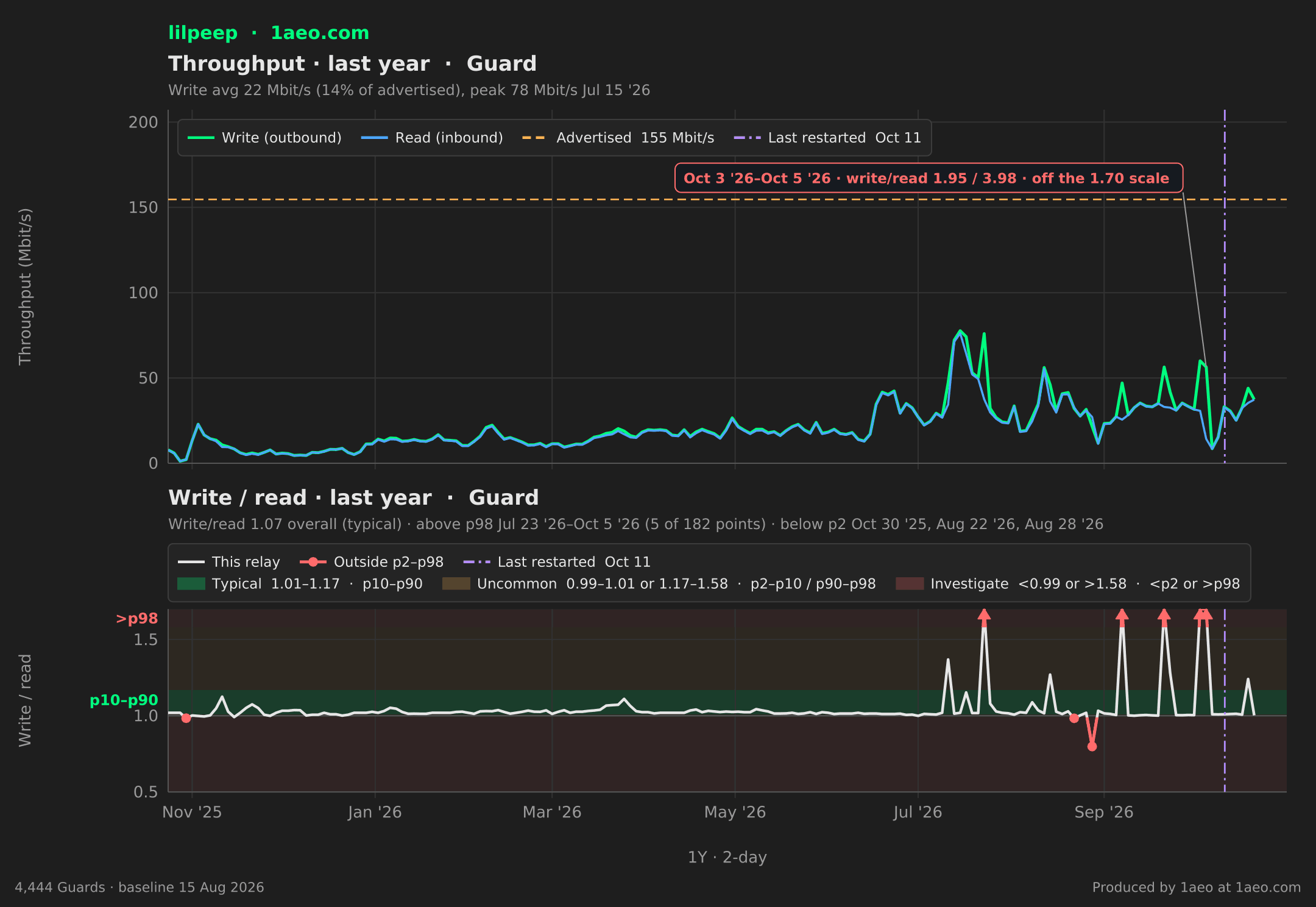Click the Write (outbound) legend entry

(x=264, y=138)
